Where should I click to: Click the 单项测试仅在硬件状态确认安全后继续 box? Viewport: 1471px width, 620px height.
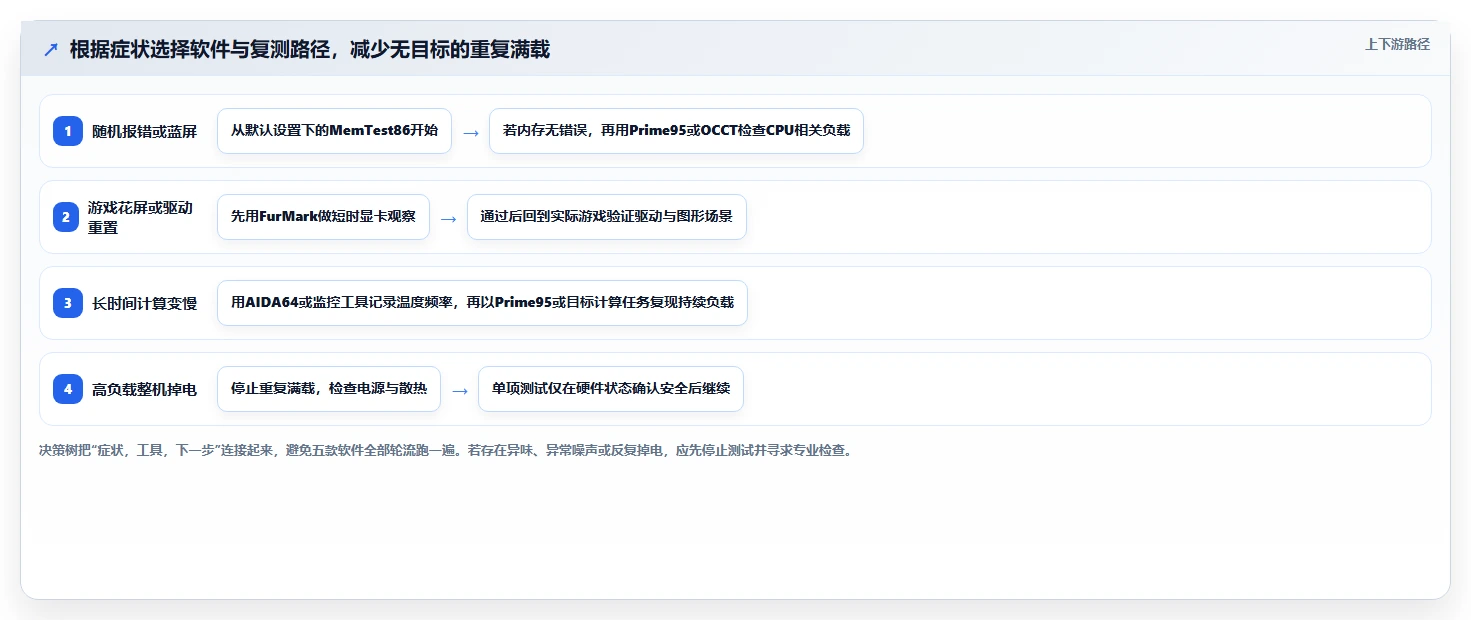(x=611, y=389)
